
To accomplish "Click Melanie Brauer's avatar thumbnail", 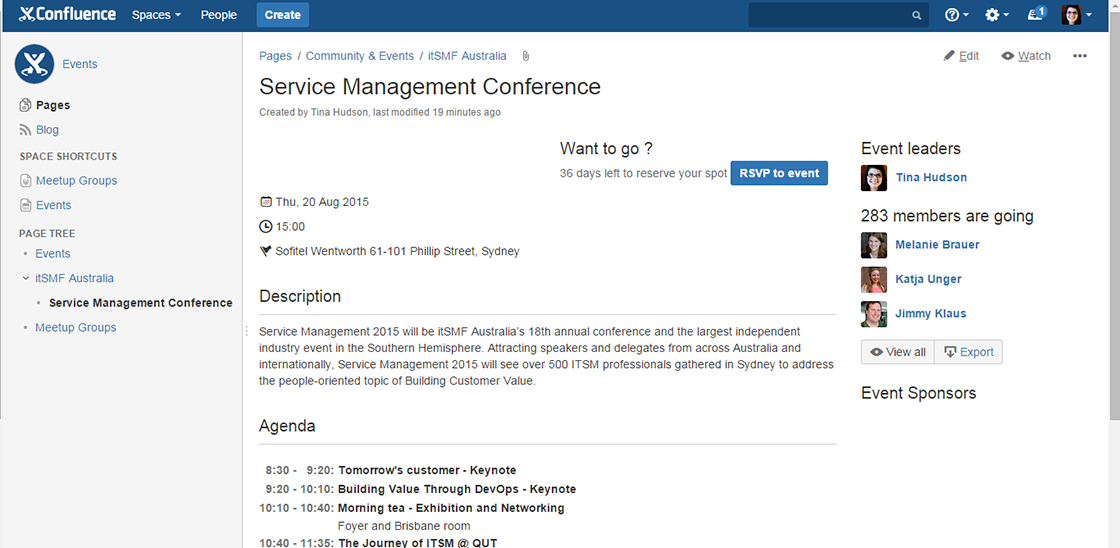I will 874,245.
